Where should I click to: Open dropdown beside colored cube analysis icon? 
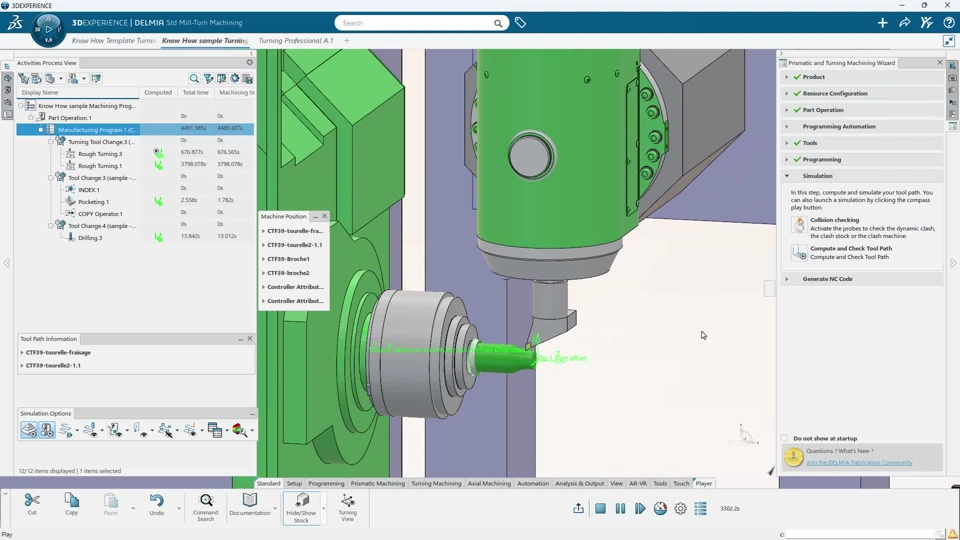point(252,431)
